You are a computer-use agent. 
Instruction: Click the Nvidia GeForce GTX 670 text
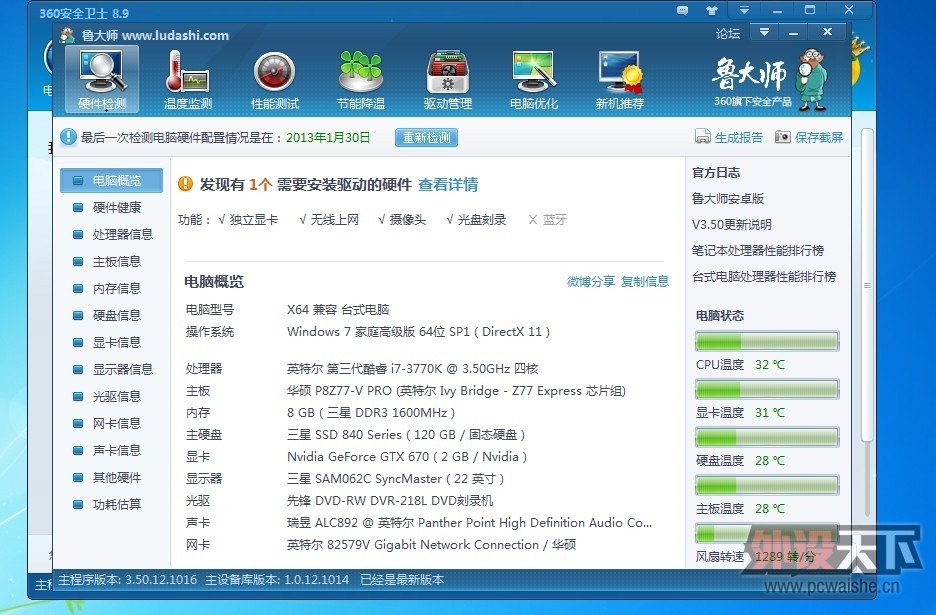tap(407, 457)
